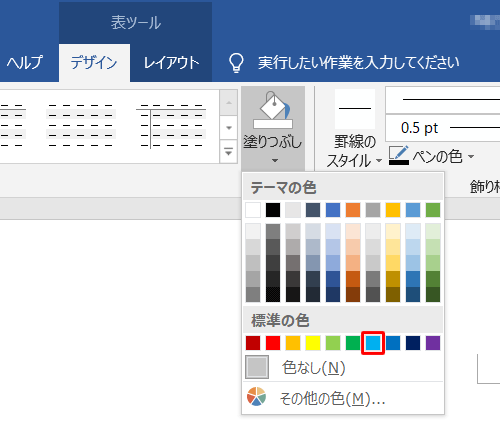
Task: Pick the blue theme color swatch in top row
Action: click(333, 210)
